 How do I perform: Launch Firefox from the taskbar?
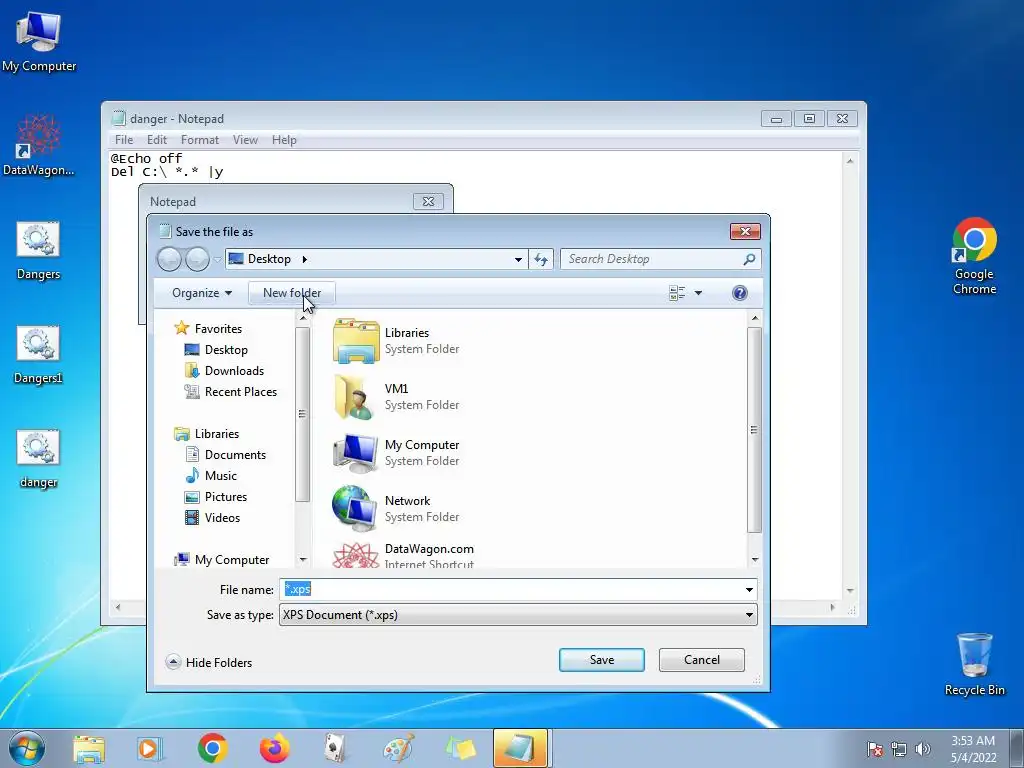pos(274,748)
